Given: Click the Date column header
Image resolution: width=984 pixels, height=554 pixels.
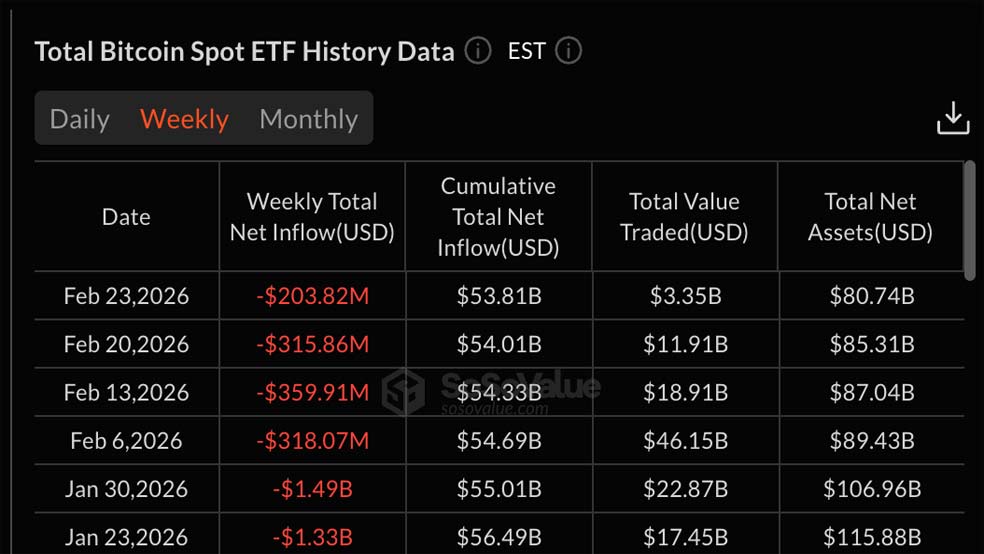Looking at the screenshot, I should [126, 217].
